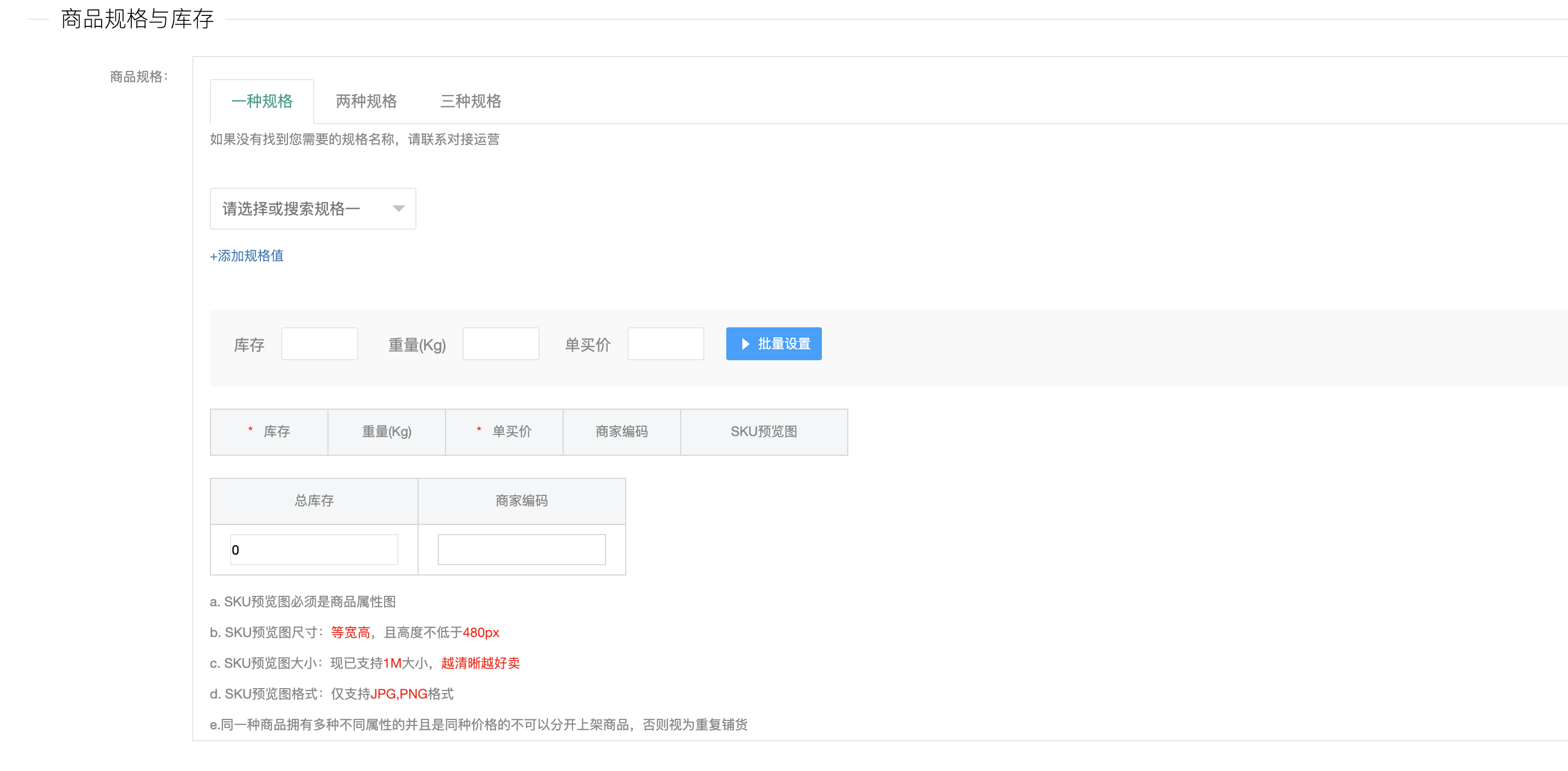The height and width of the screenshot is (771, 1568).
Task: Focus the batch 库存 input field
Action: point(320,344)
